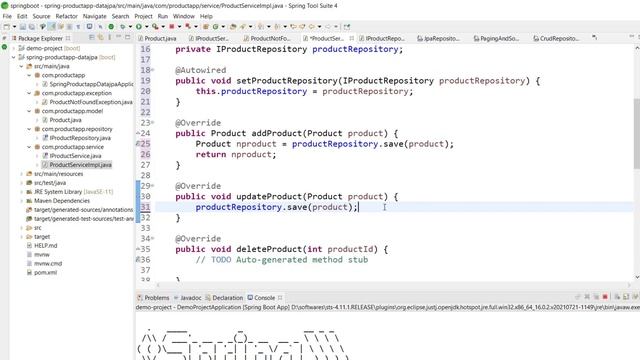Toggle code folding at line 18
The height and width of the screenshot is (360, 640).
(x=153, y=70)
